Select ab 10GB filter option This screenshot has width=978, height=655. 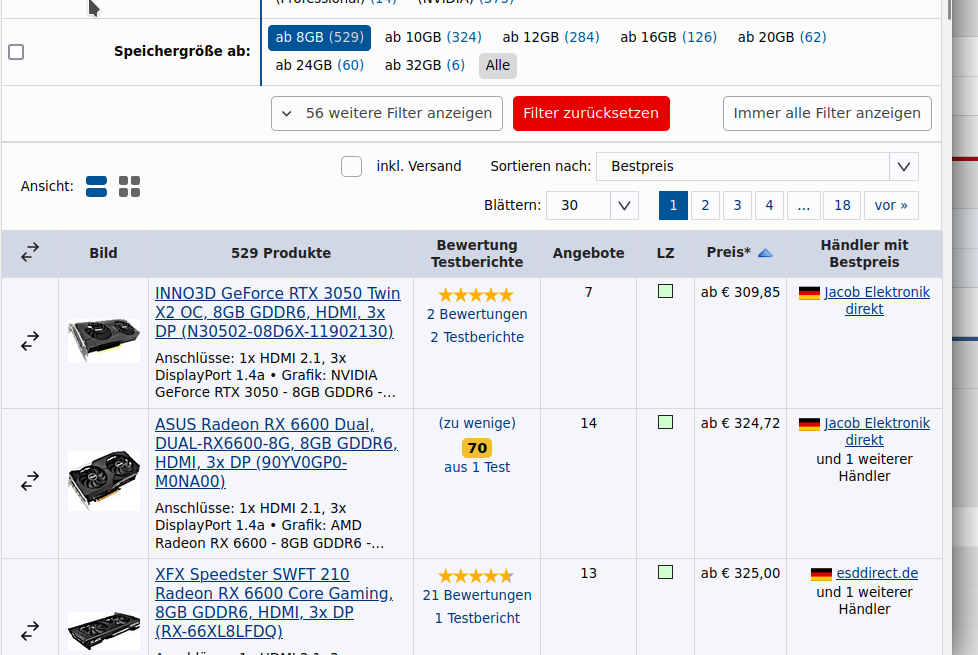433,37
